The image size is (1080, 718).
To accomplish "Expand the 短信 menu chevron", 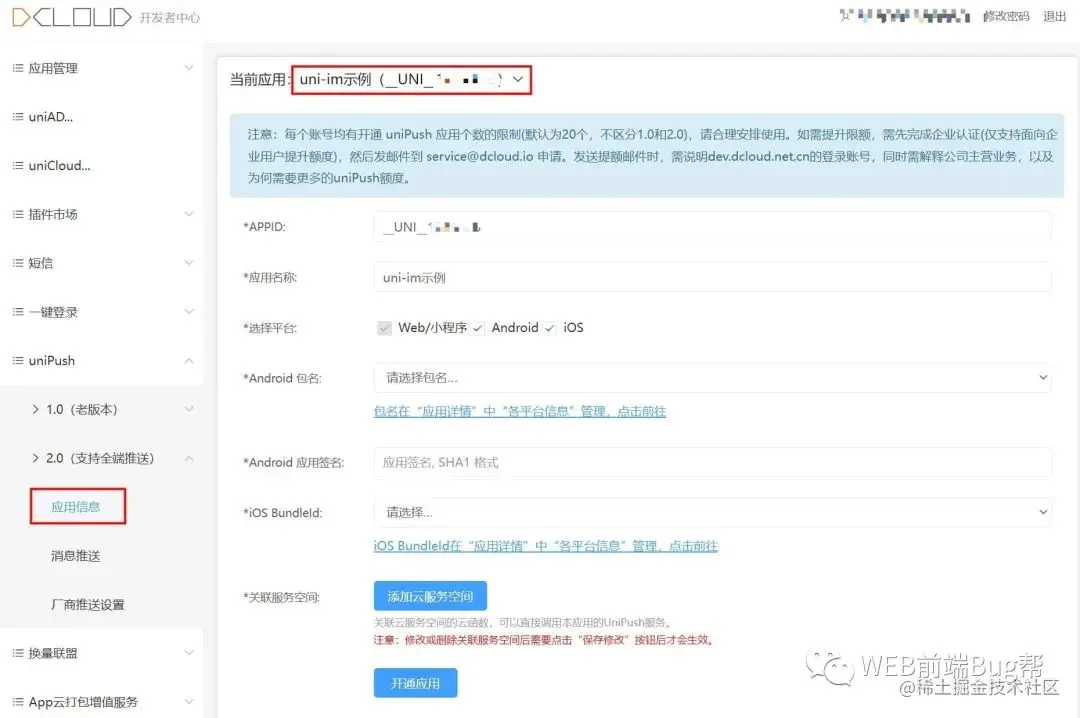I will [x=189, y=263].
